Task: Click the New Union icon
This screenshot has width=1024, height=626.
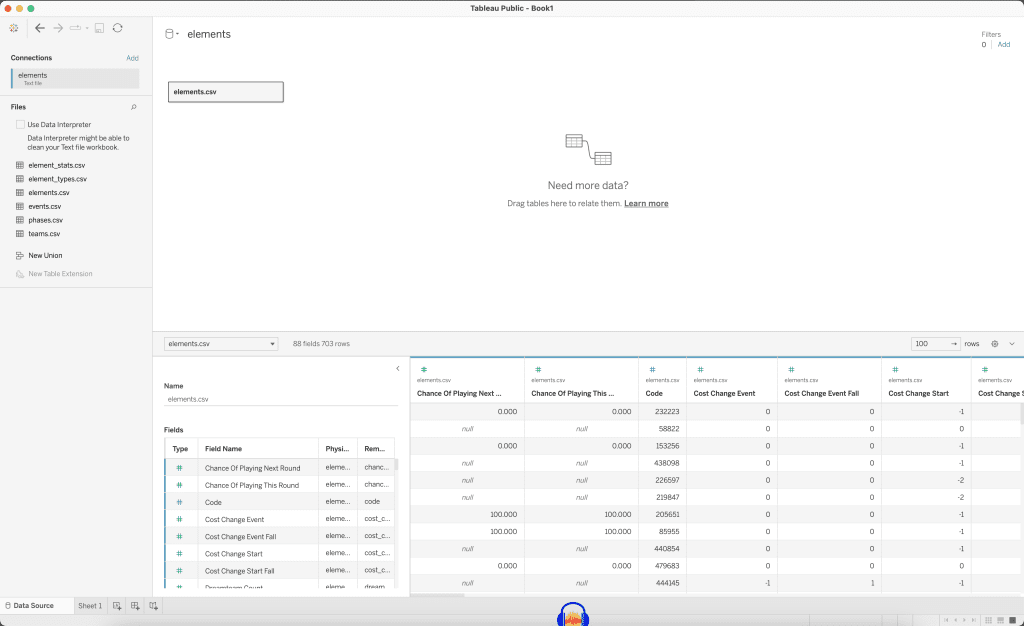Action: pyautogui.click(x=20, y=255)
